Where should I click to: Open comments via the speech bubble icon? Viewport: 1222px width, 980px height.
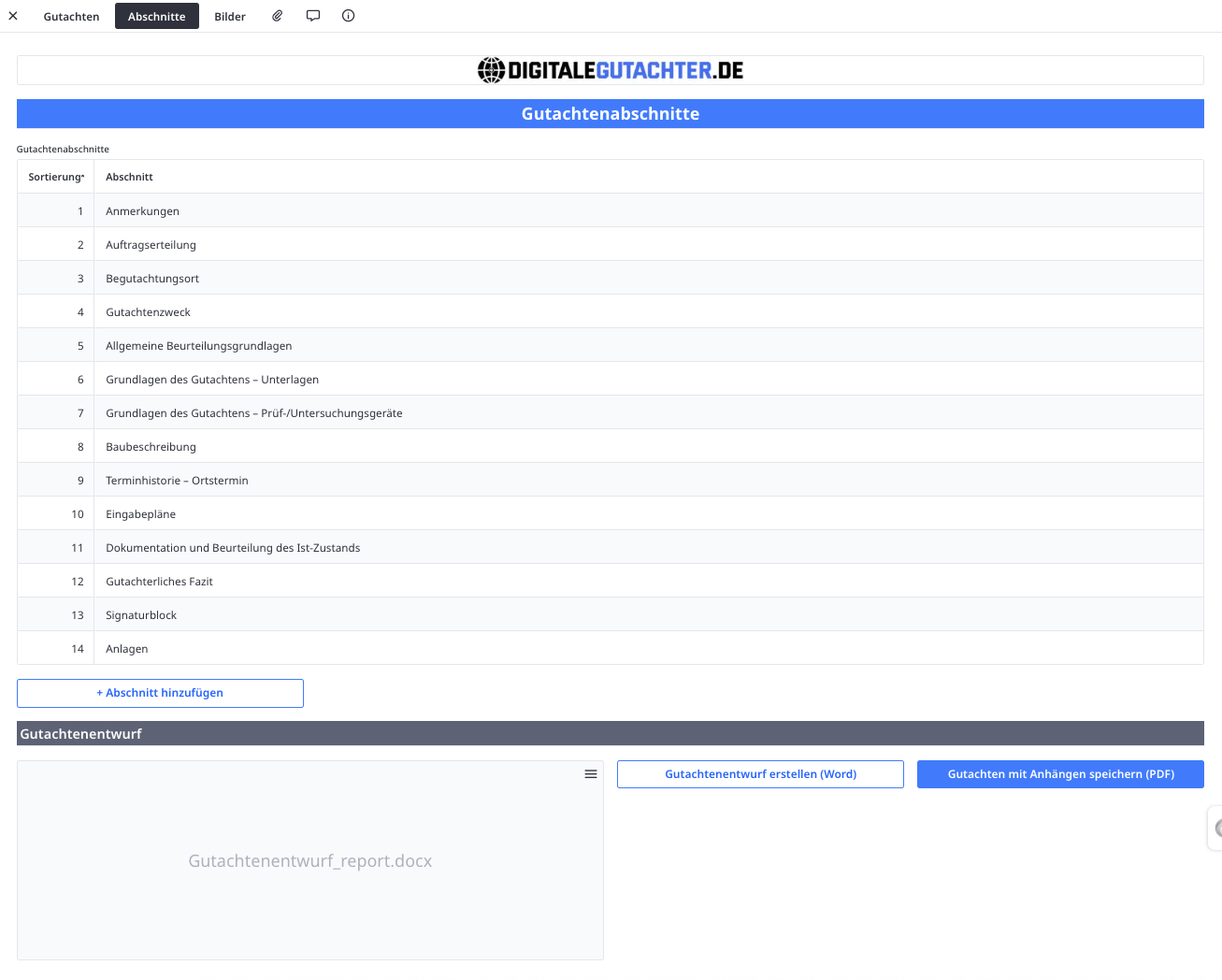point(312,16)
